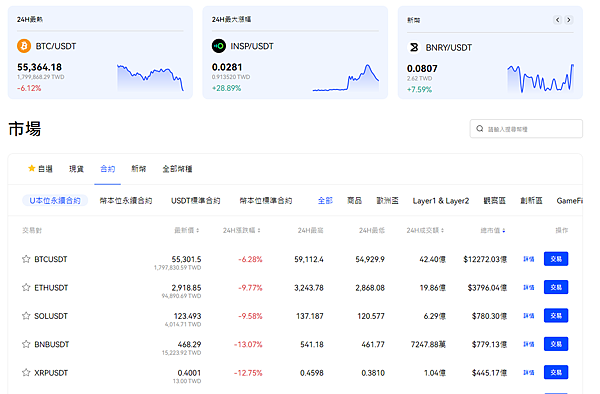Click ETHUSDT change -9.77%

250,288
